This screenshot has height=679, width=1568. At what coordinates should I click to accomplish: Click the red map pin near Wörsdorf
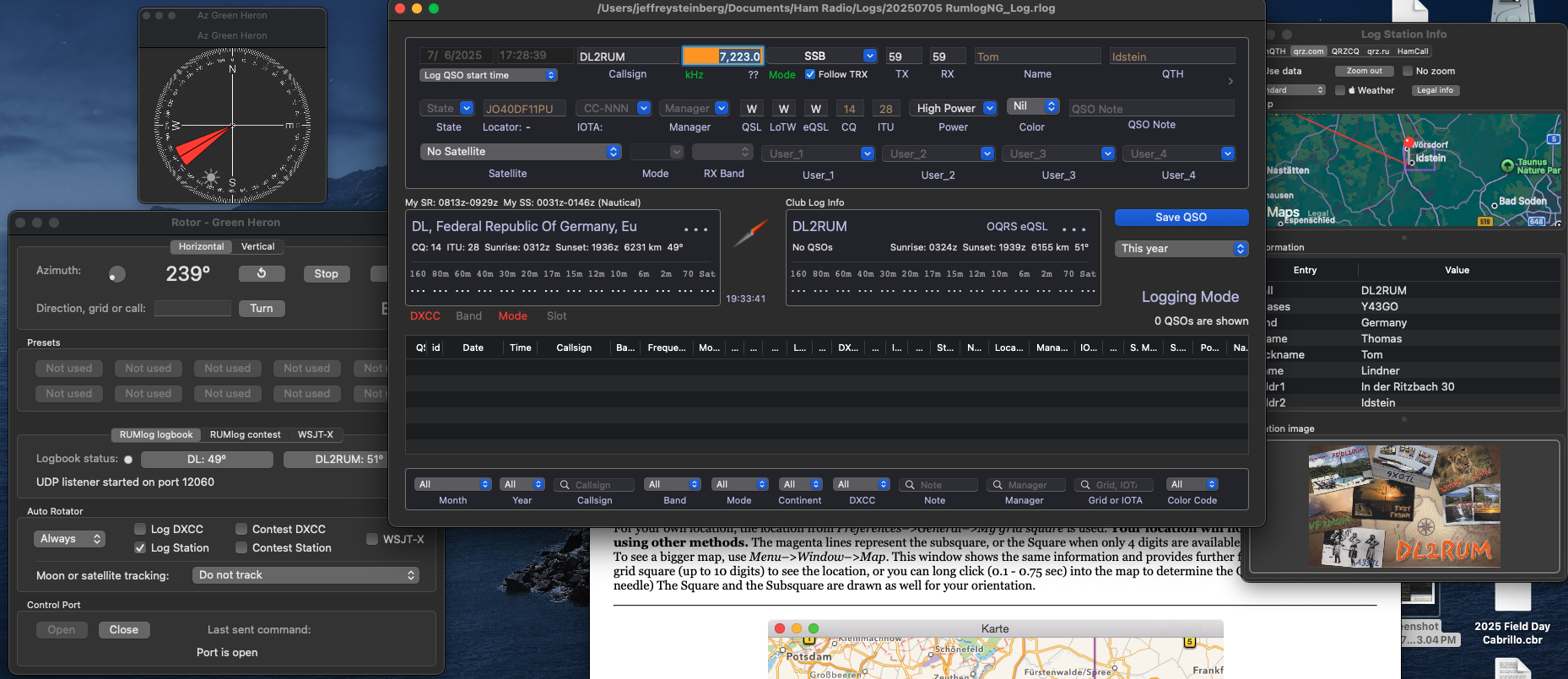click(x=1408, y=143)
